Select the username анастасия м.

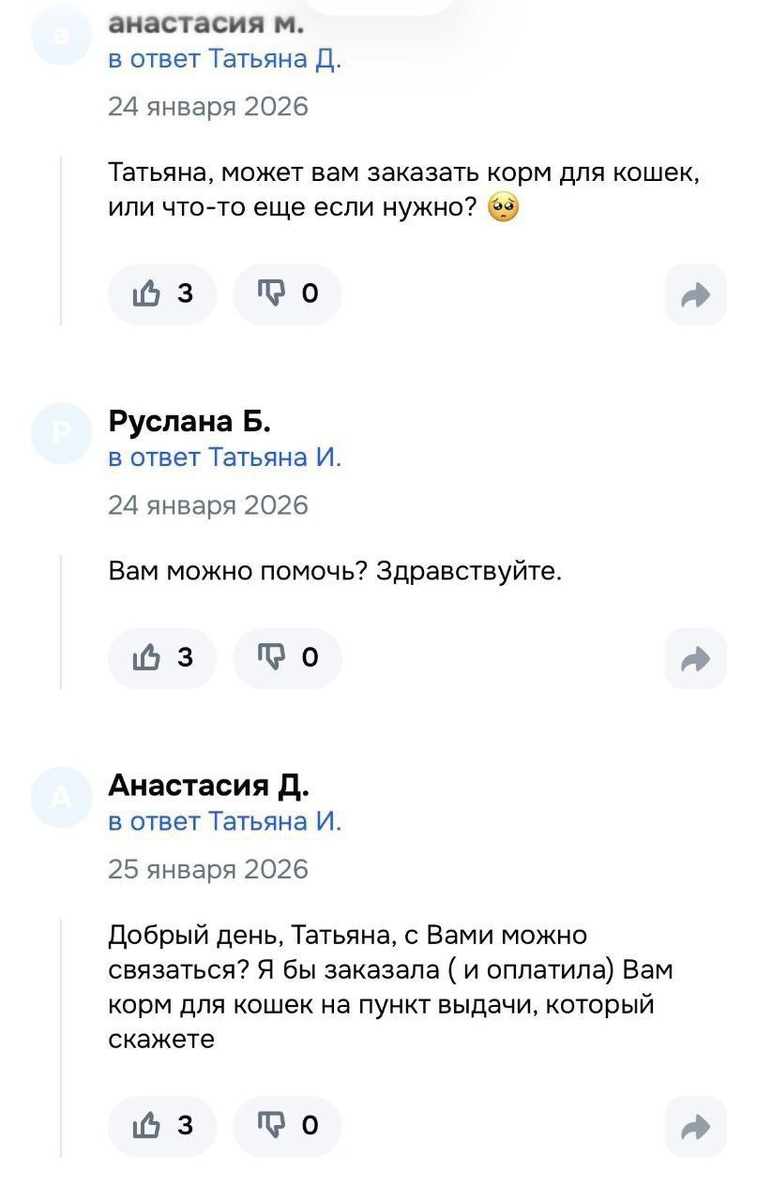pyautogui.click(x=207, y=20)
